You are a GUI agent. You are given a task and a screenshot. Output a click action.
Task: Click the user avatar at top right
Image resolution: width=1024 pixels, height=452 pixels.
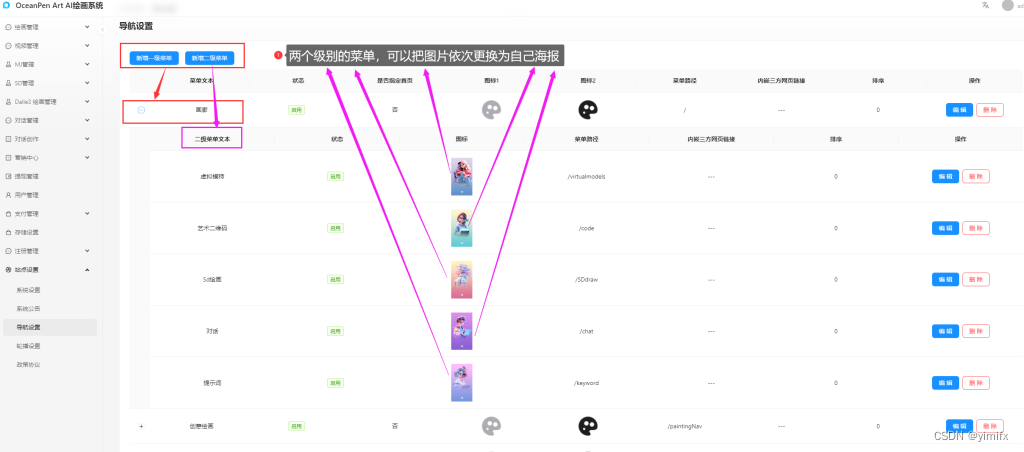[1007, 5]
